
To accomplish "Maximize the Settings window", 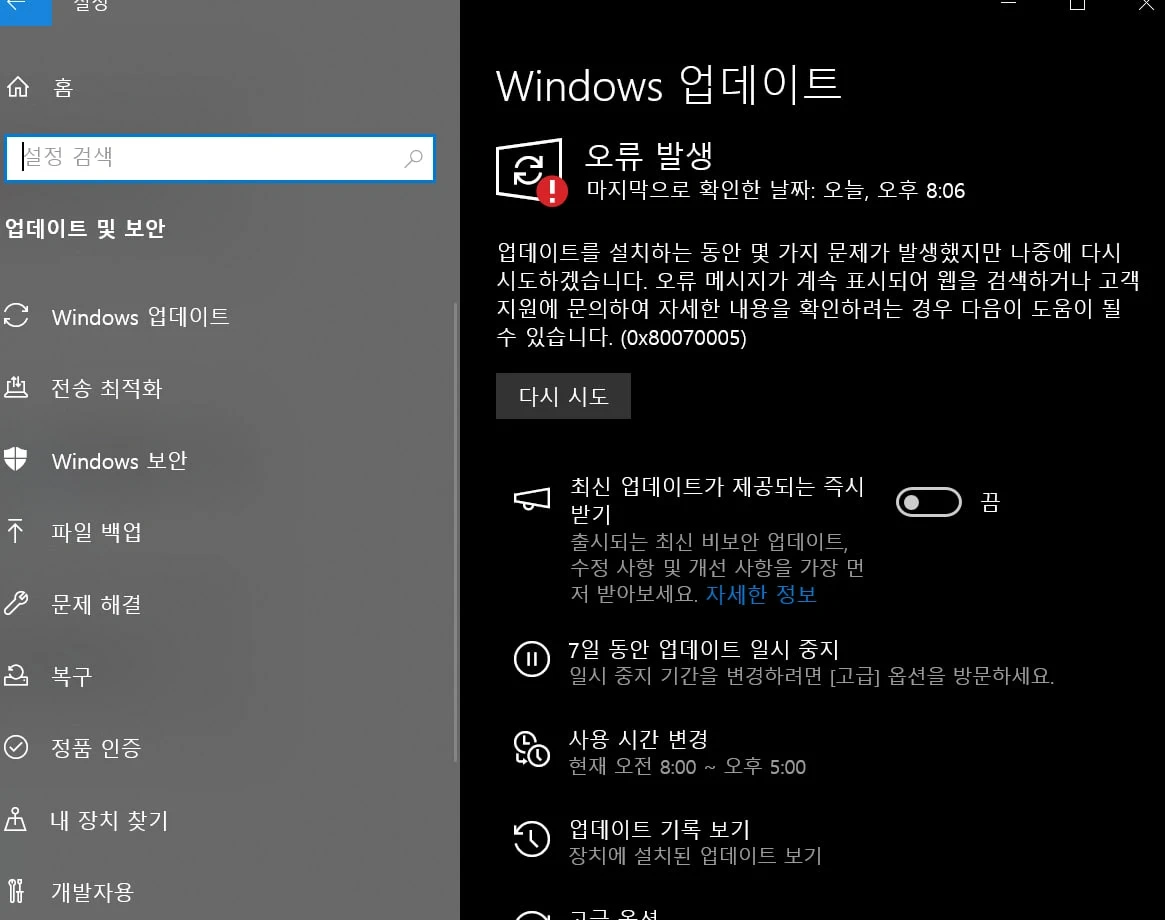I will [x=1077, y=5].
